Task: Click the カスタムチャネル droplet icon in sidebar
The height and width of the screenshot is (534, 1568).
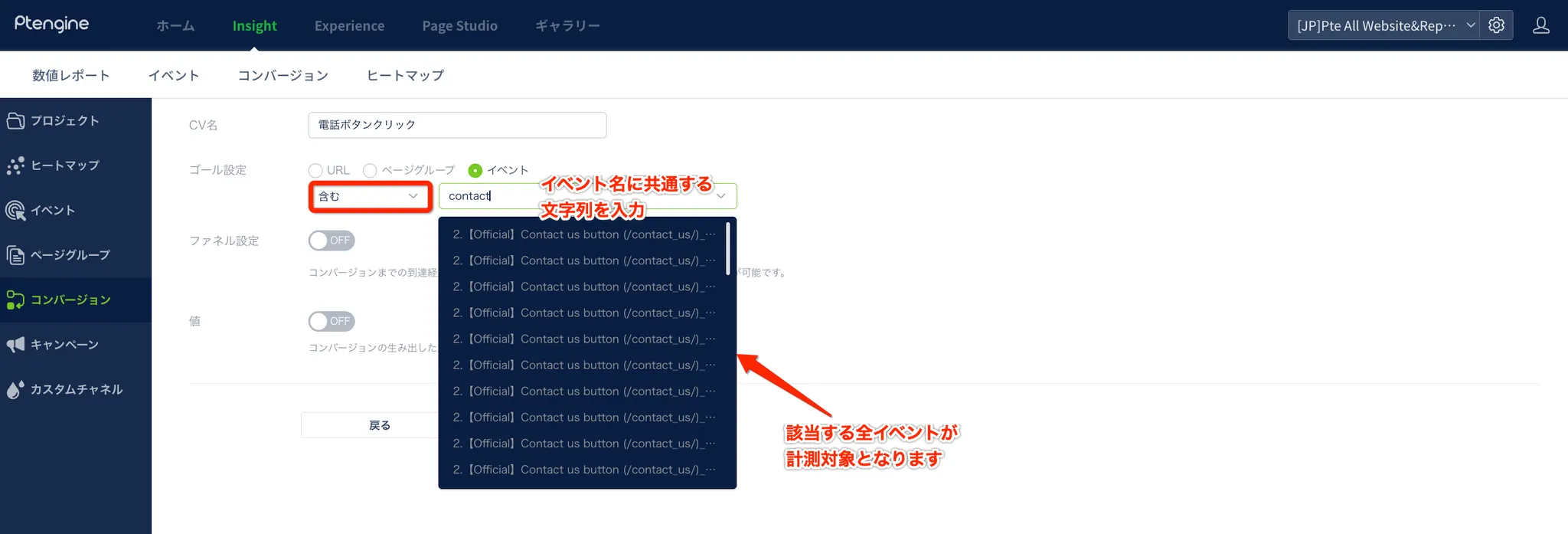Action: (15, 389)
